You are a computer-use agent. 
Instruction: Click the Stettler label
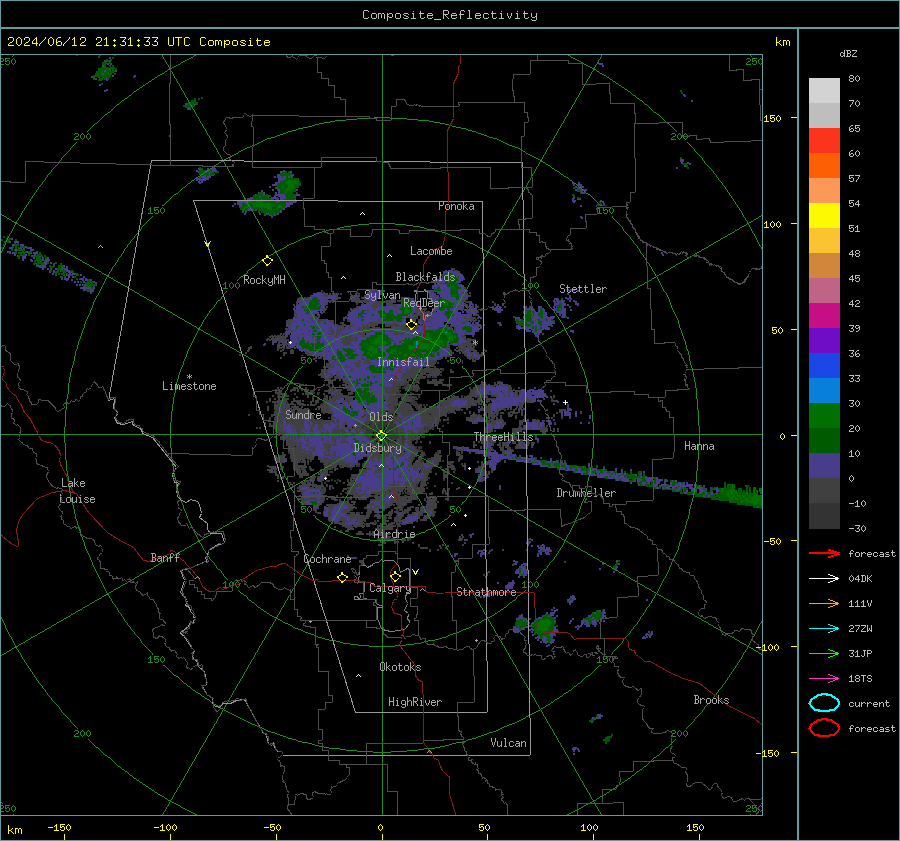[583, 289]
